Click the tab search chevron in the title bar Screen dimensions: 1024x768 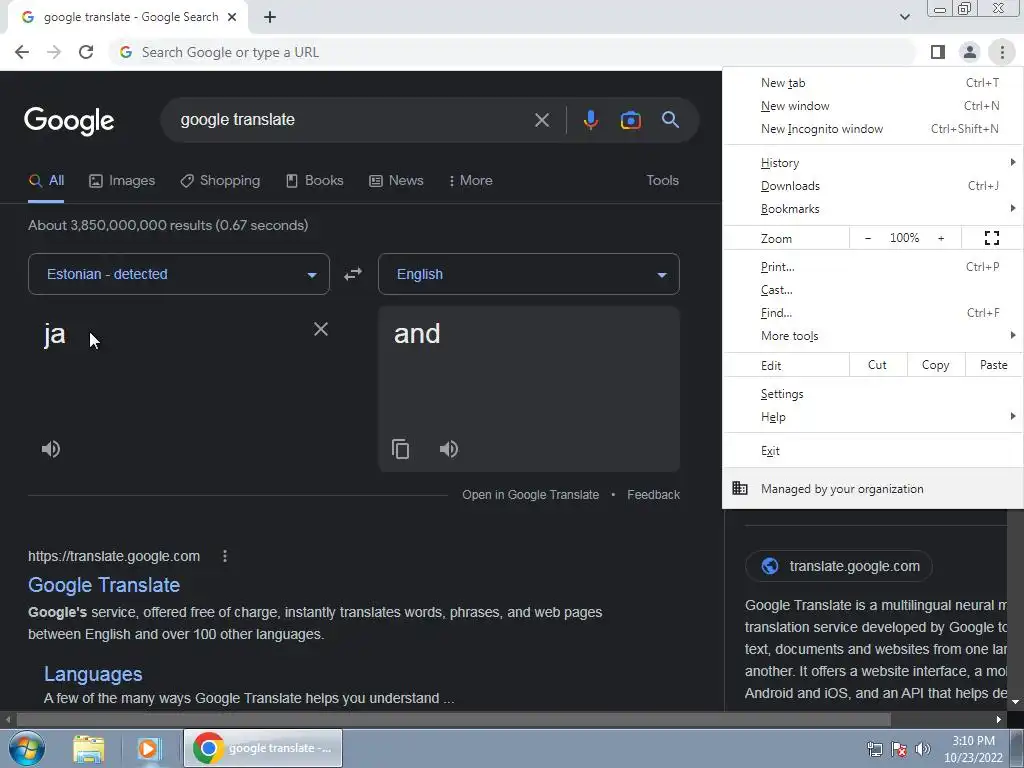[904, 17]
